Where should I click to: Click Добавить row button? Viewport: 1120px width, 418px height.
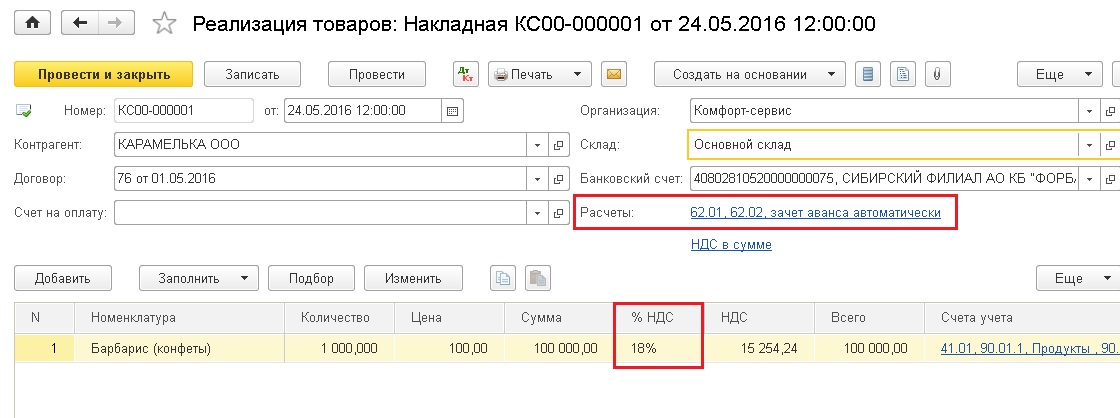63,278
